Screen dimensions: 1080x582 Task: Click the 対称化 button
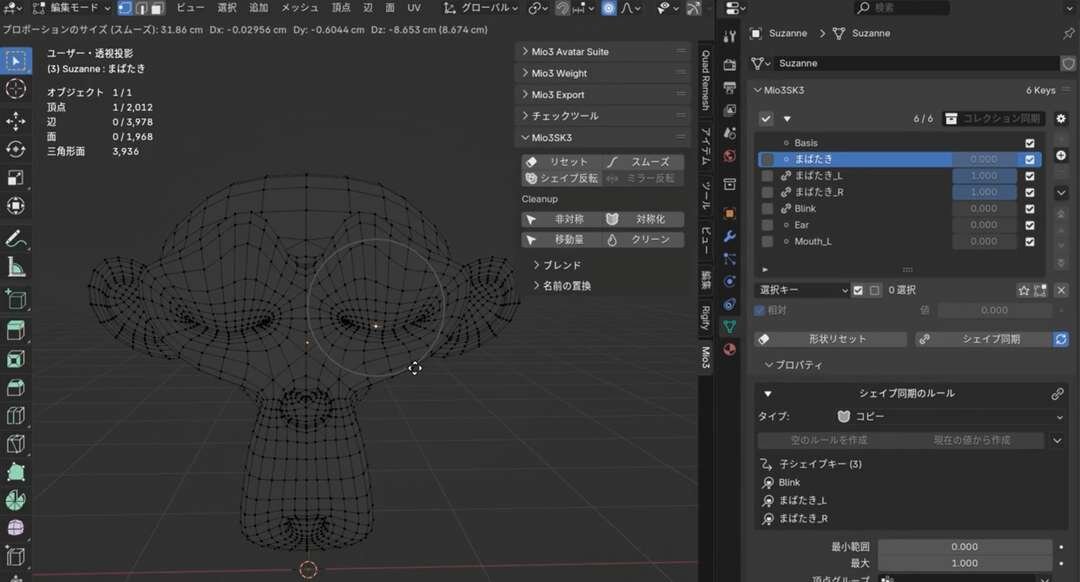point(644,219)
